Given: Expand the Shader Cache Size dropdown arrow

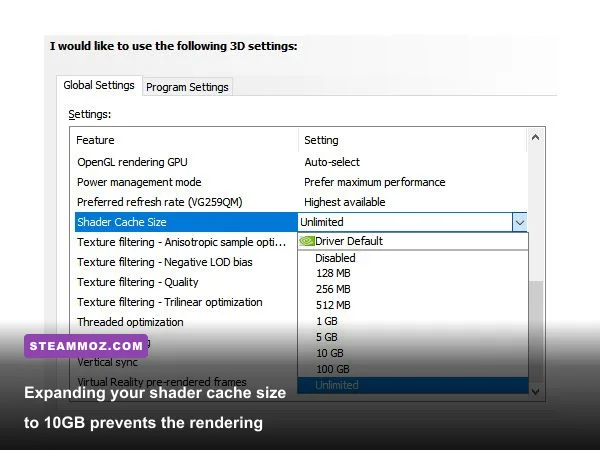Looking at the screenshot, I should pyautogui.click(x=520, y=222).
